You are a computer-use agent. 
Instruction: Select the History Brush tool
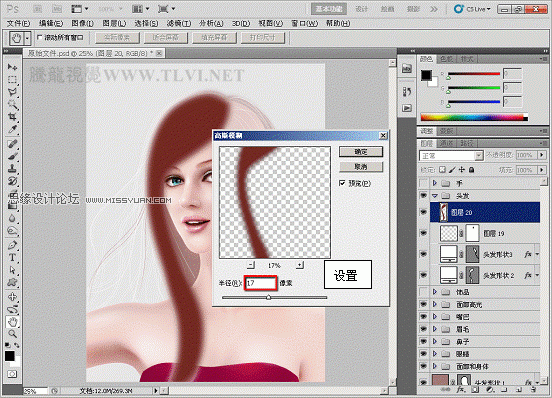[x=12, y=181]
